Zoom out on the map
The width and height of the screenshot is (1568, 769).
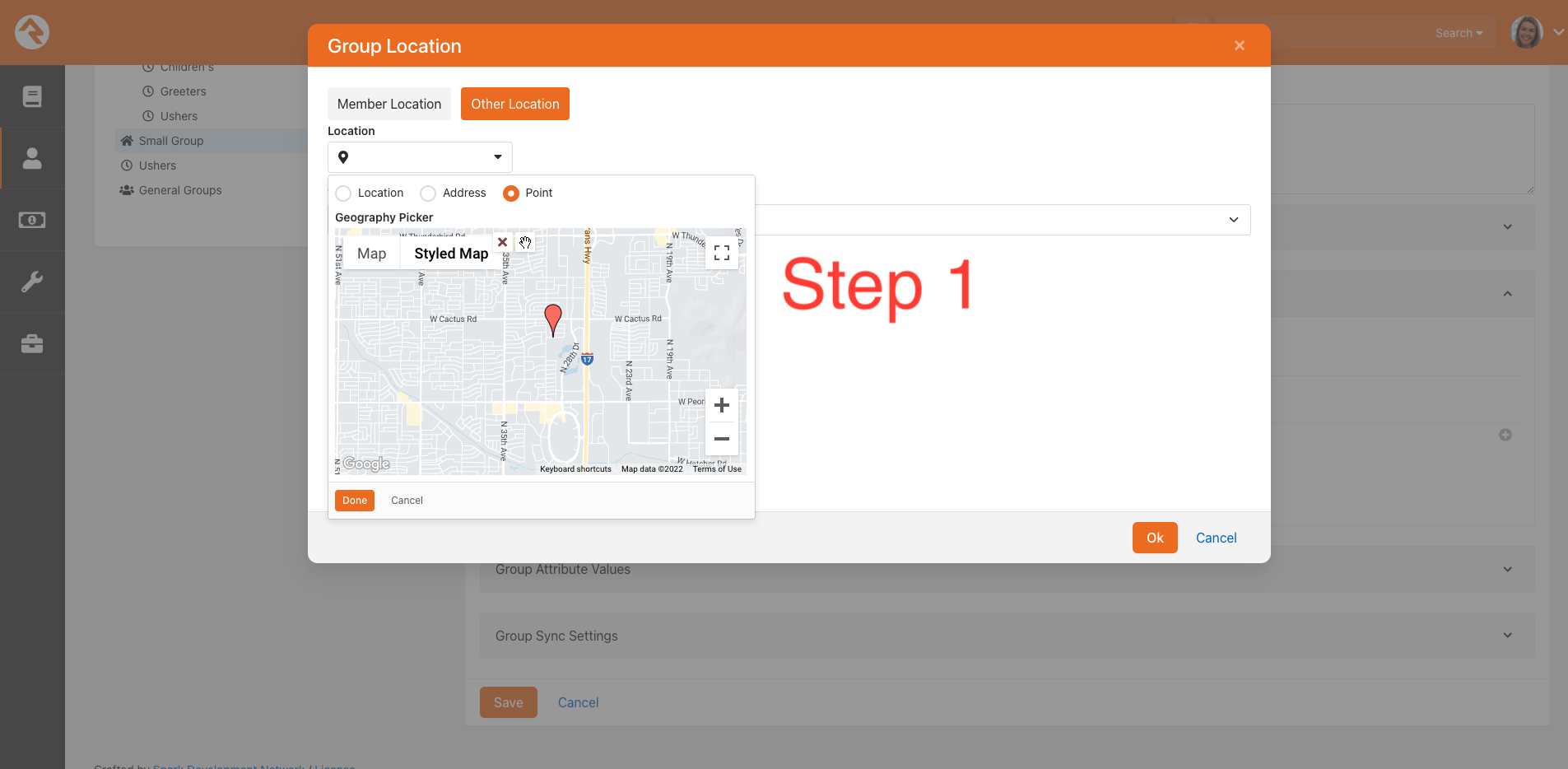pyautogui.click(x=722, y=439)
